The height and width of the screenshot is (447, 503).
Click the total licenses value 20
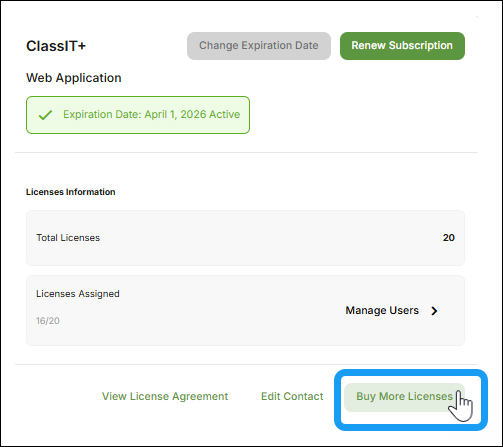point(449,238)
